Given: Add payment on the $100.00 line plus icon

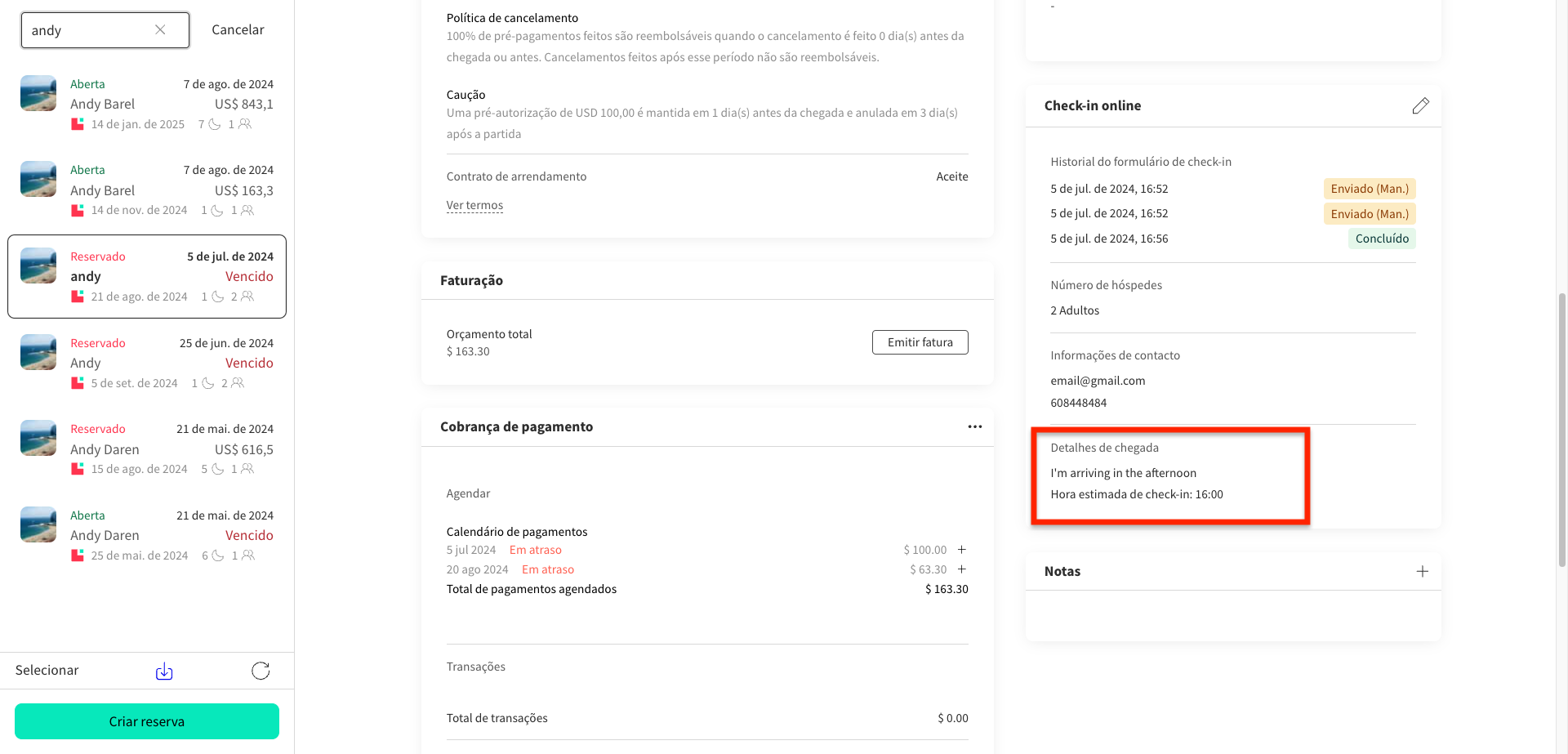Looking at the screenshot, I should (x=962, y=549).
